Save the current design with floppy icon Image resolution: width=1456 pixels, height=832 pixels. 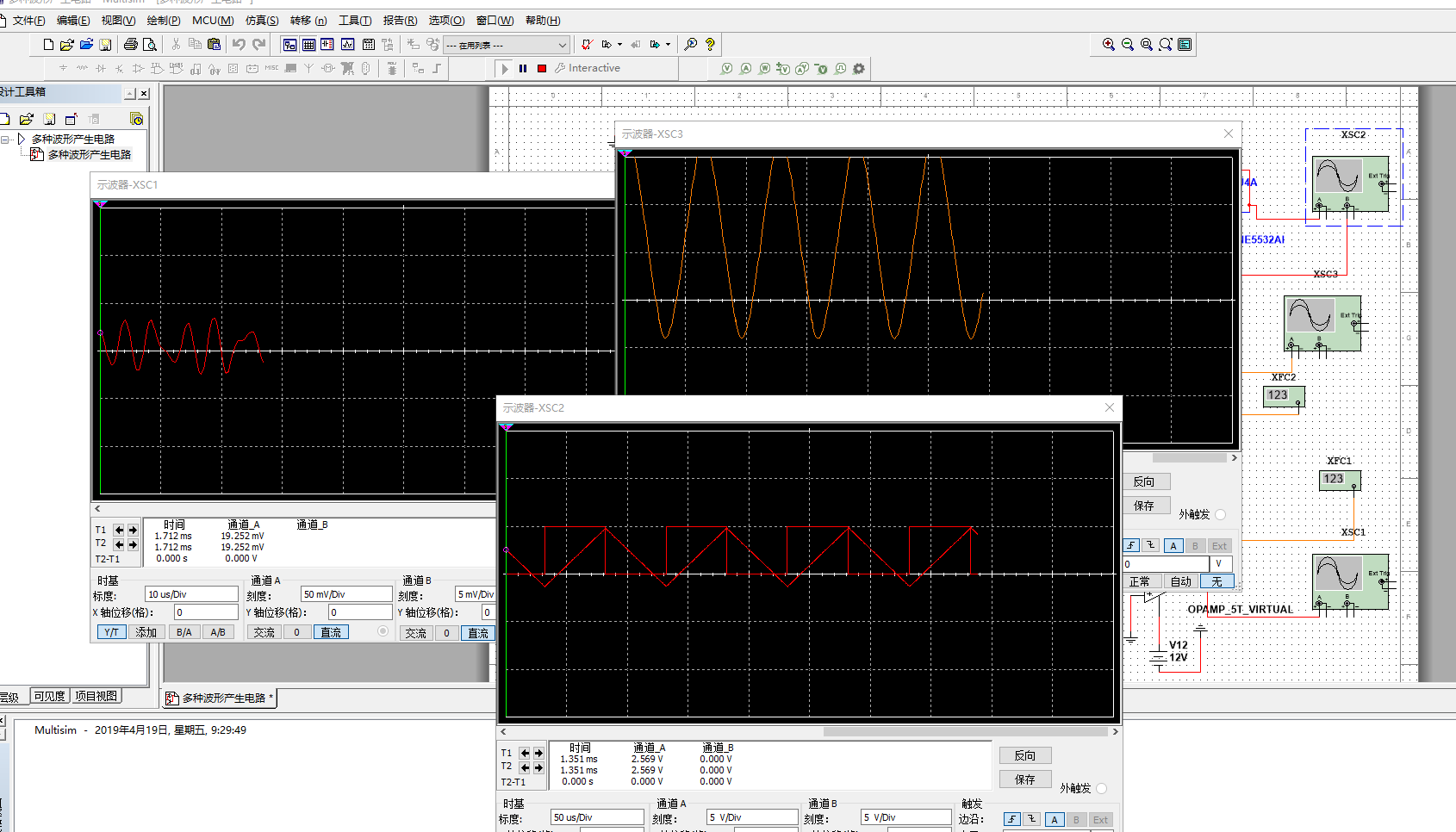105,45
